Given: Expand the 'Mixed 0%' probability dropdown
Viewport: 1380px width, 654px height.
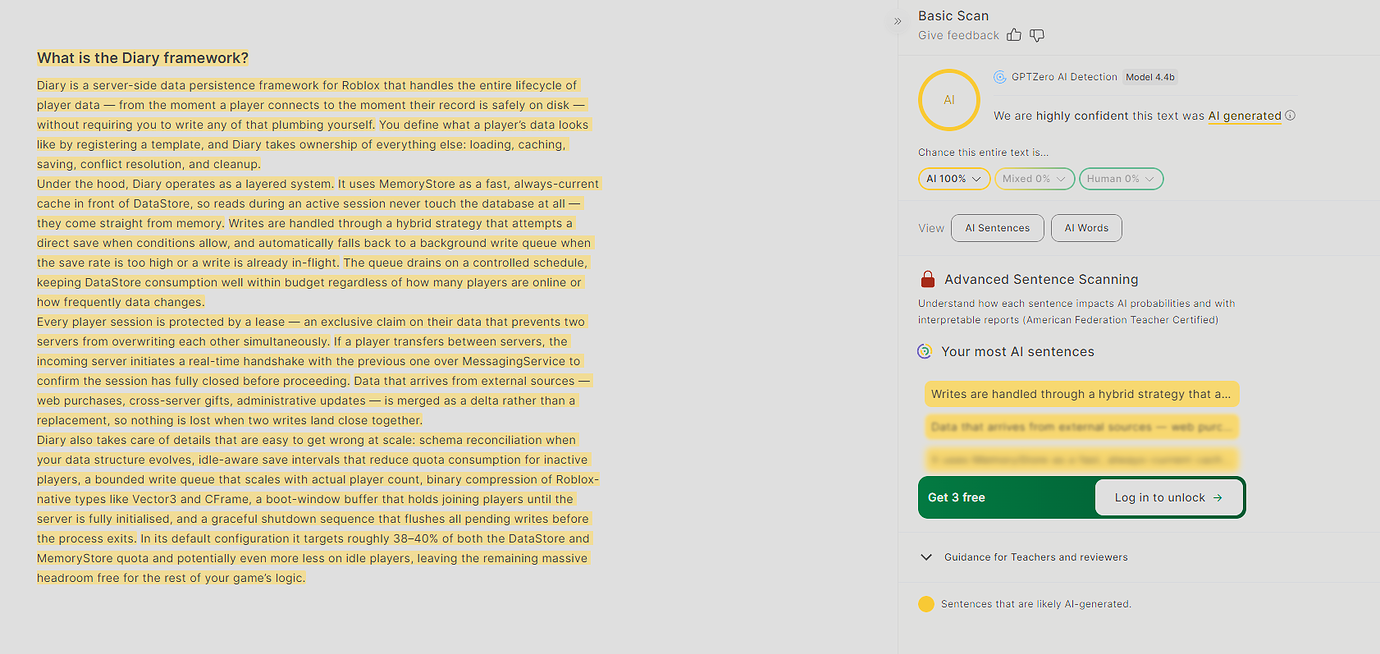Looking at the screenshot, I should 1034,179.
